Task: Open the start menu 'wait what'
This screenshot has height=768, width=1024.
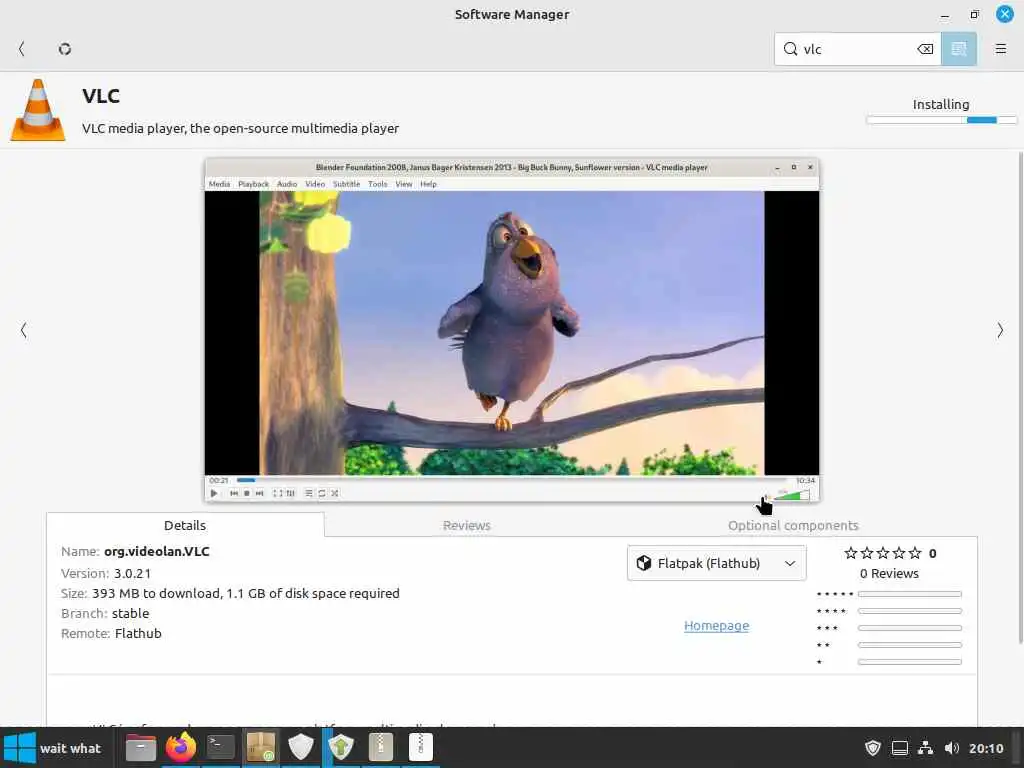Action: pos(54,748)
